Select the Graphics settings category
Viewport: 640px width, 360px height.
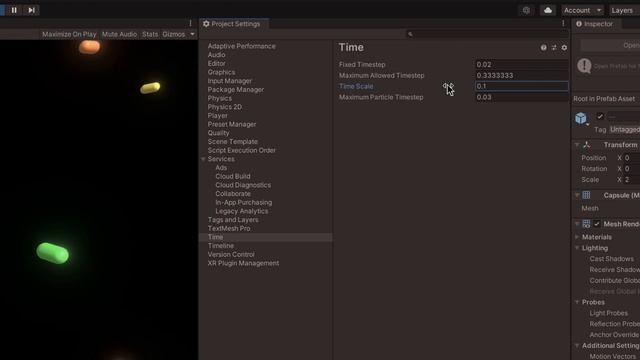(x=221, y=72)
